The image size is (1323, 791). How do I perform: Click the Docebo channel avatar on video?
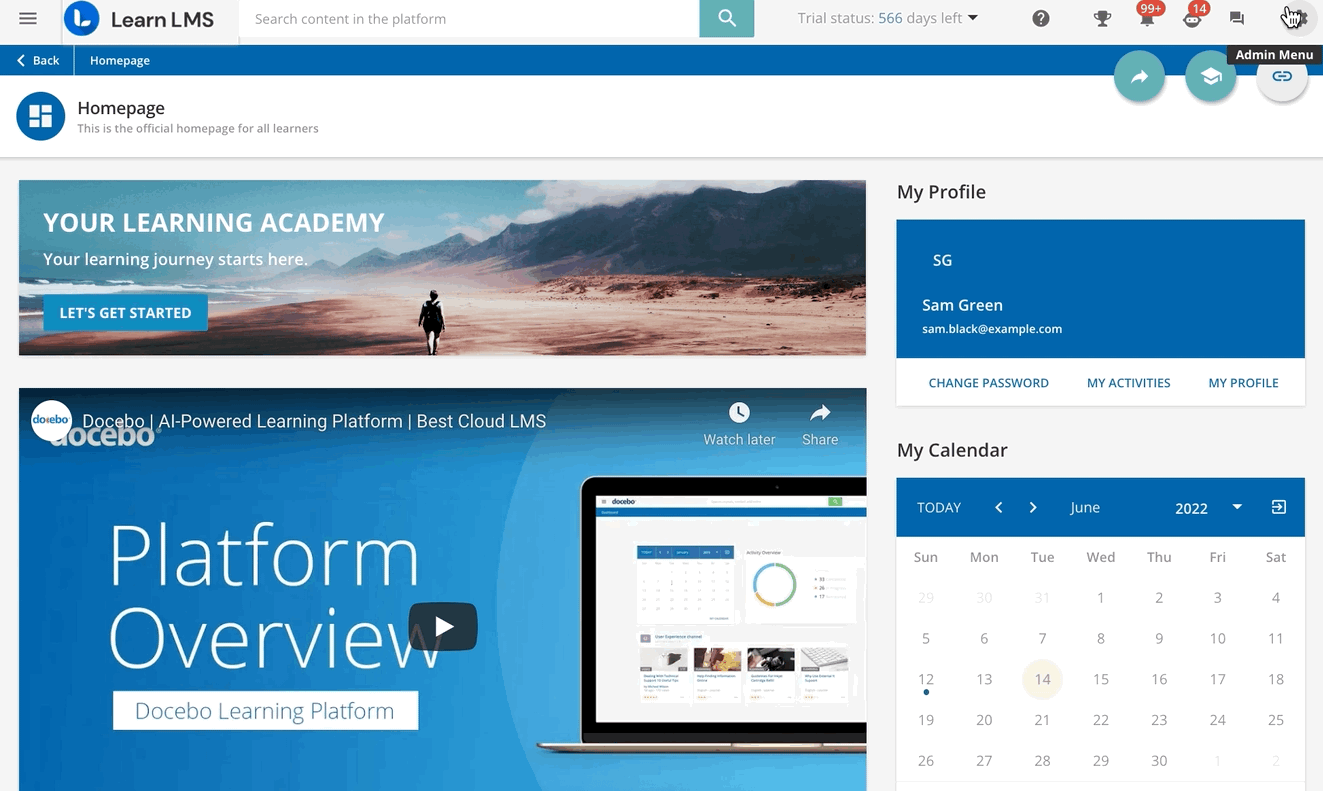click(51, 421)
